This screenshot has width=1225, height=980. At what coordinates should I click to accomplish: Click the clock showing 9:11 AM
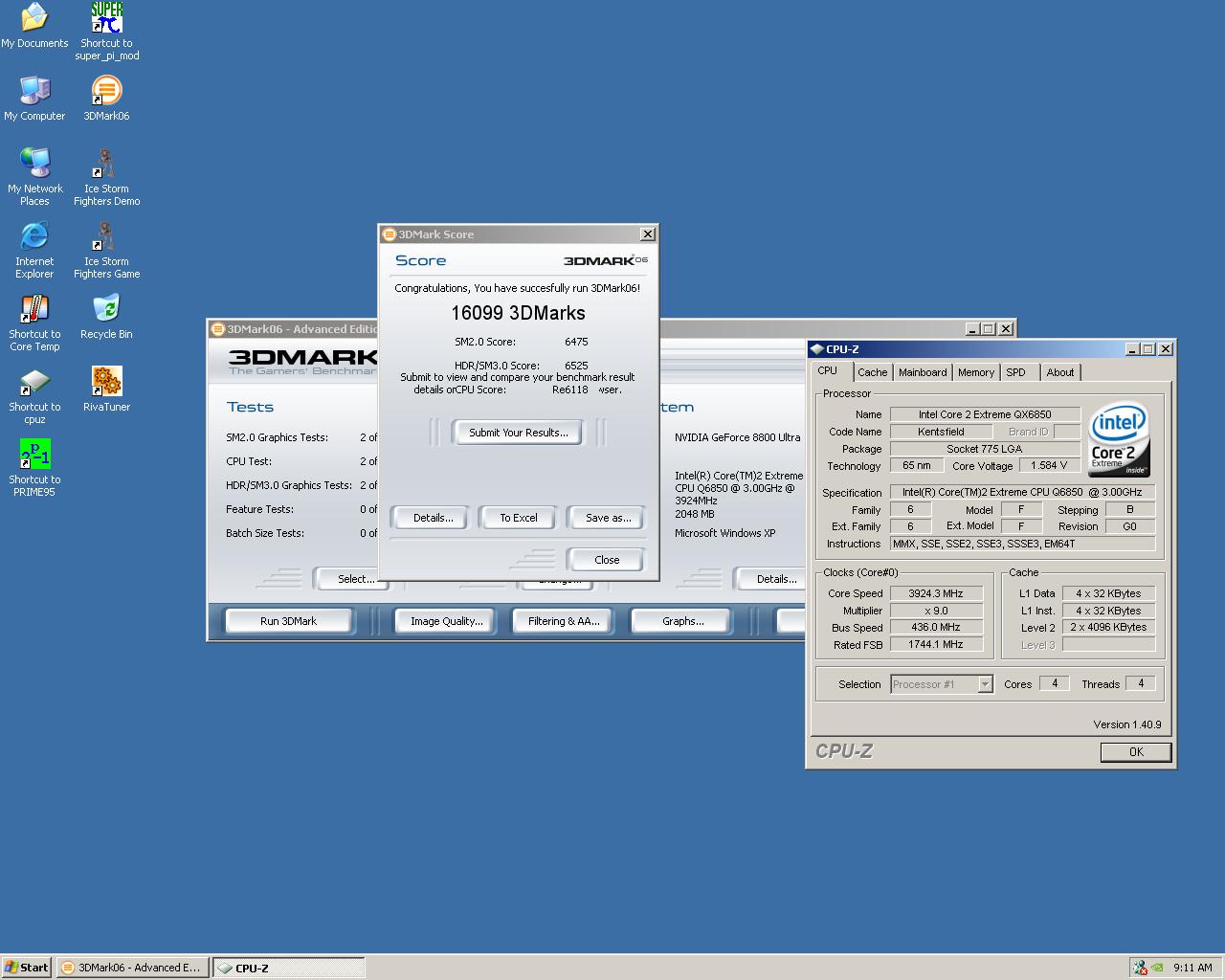pyautogui.click(x=1192, y=968)
